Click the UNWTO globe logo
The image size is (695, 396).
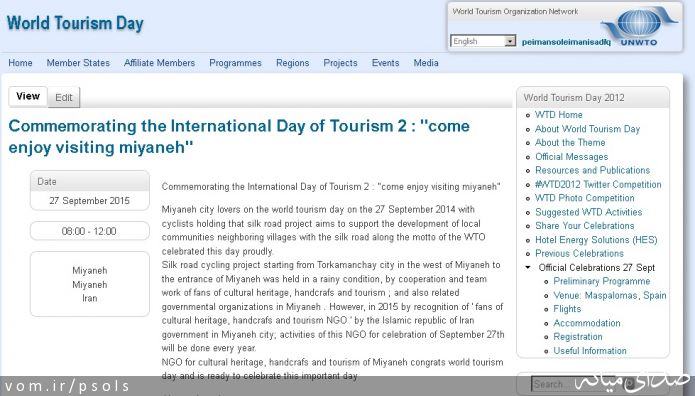pos(639,27)
